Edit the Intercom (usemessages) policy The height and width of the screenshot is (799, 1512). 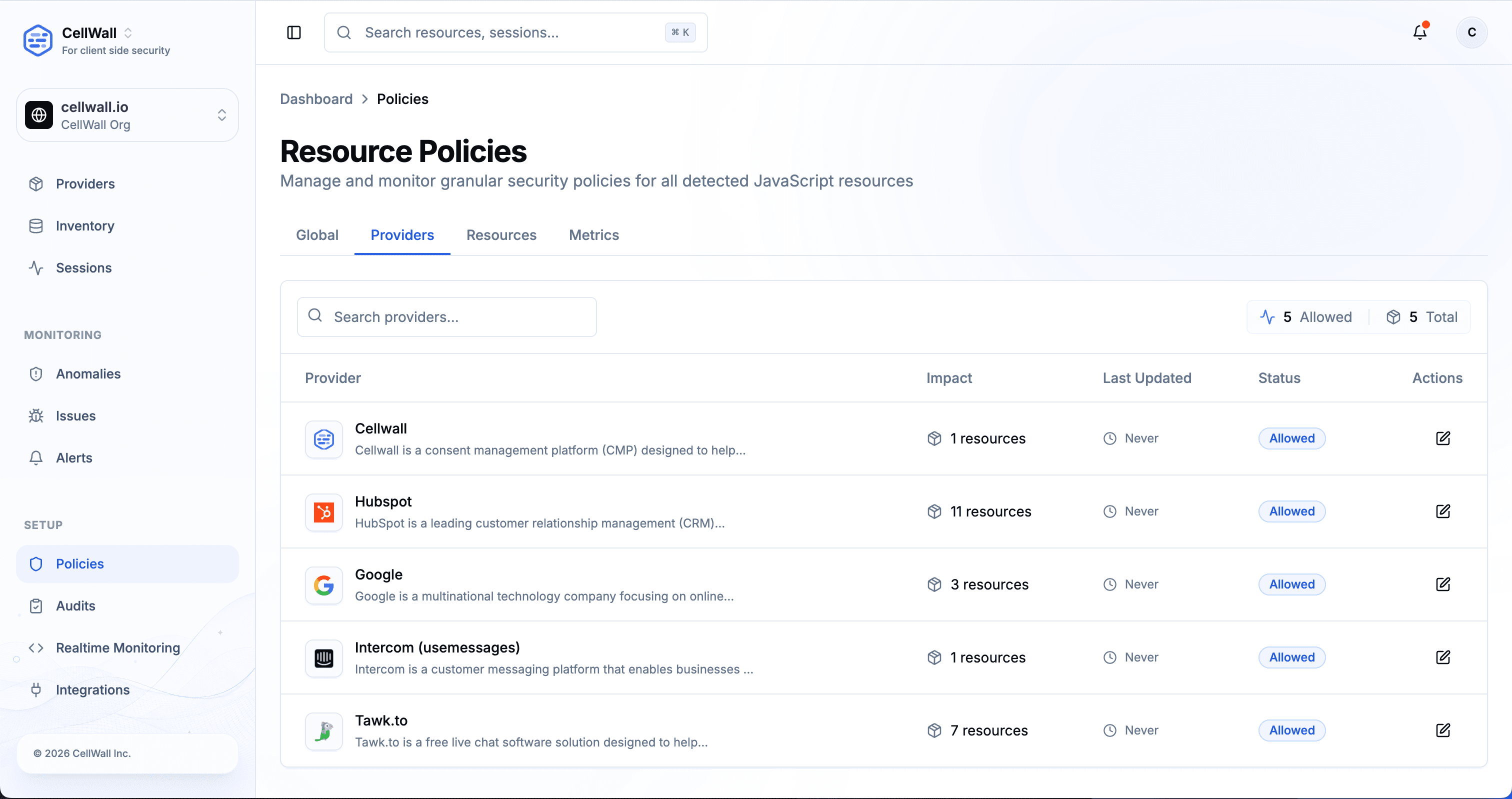tap(1442, 657)
